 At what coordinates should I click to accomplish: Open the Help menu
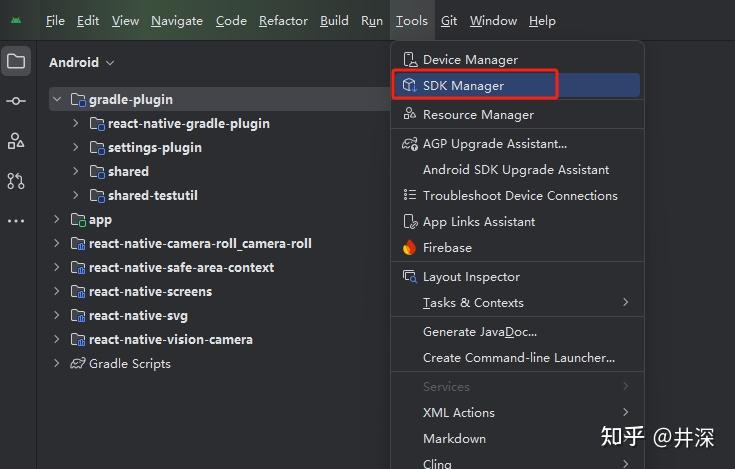coord(542,21)
